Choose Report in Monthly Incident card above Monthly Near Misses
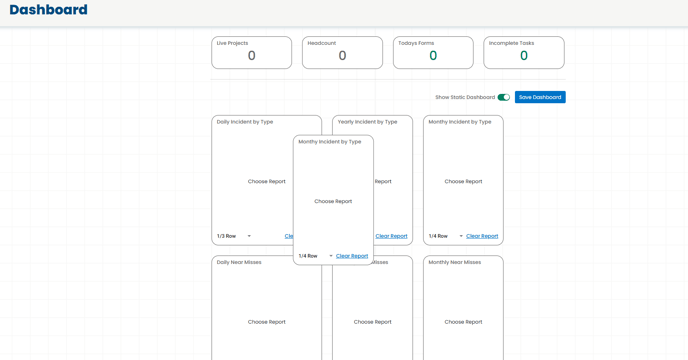Screen dimensions: 688x360 [x=463, y=181]
